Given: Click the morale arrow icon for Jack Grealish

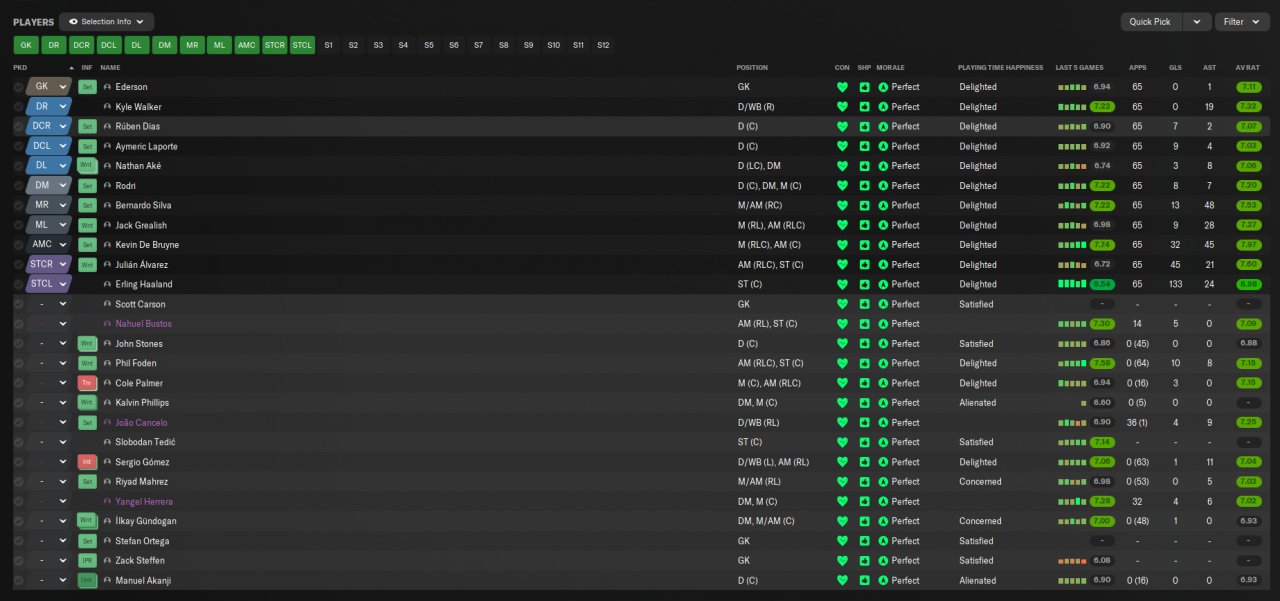Looking at the screenshot, I should coord(883,225).
